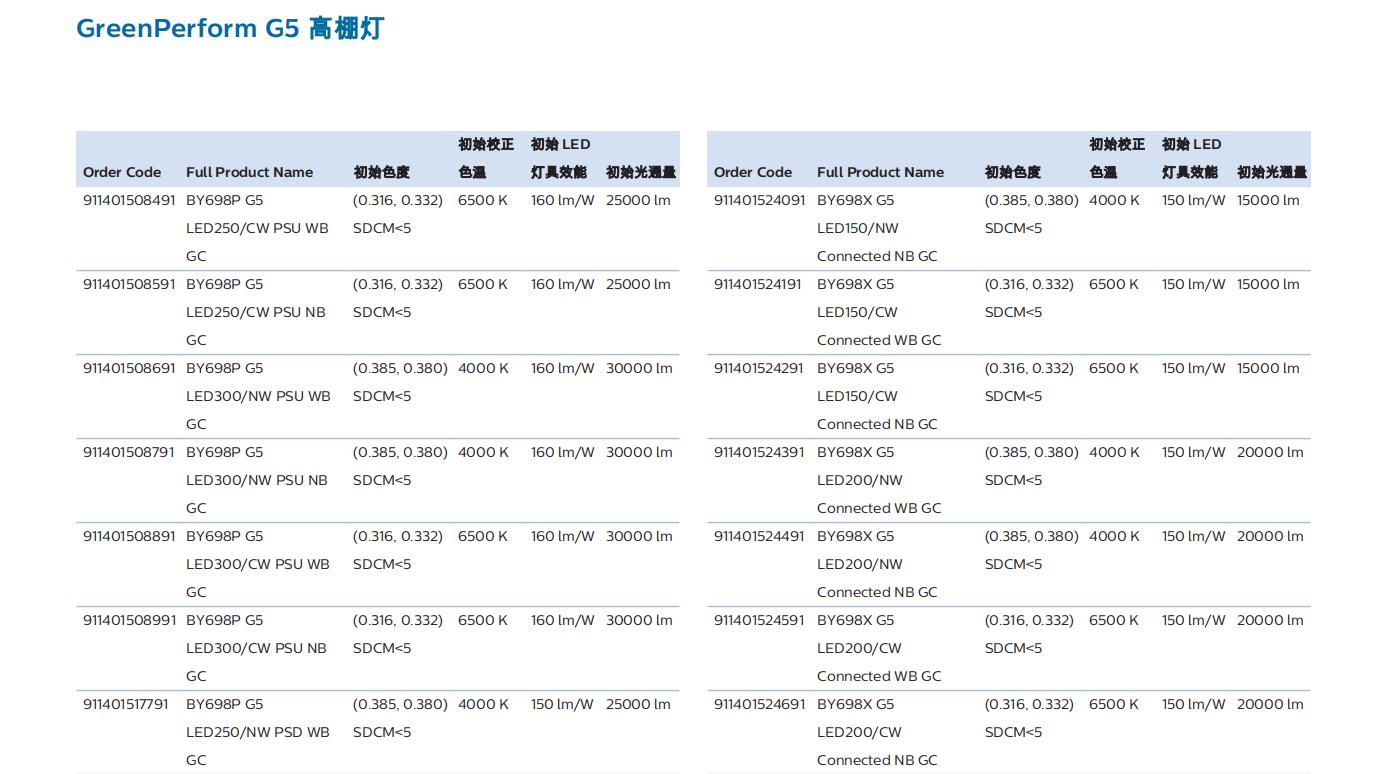This screenshot has height=774, width=1382.
Task: Click LED250/CW PSU WB in row 911401508491
Action: [257, 228]
